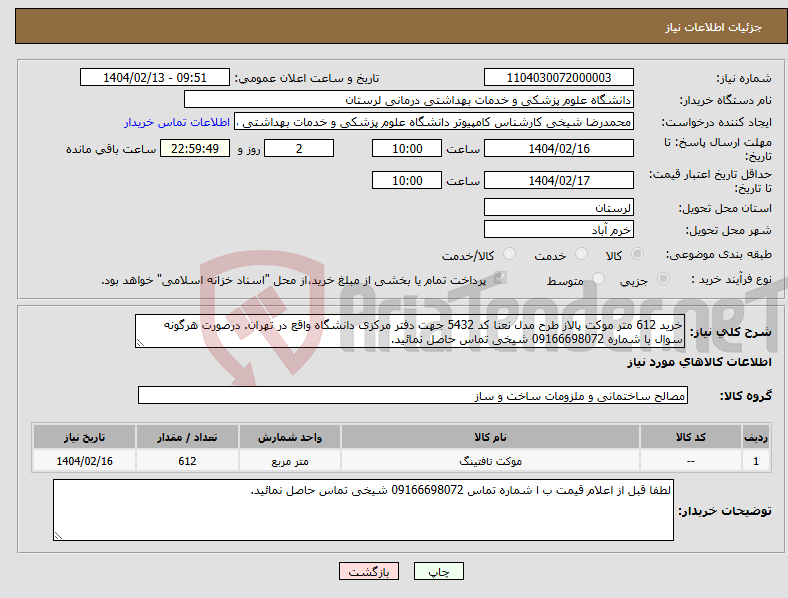The image size is (788, 598).
Task: Open the اطلاعات تماس خریدار link
Action: pyautogui.click(x=177, y=122)
